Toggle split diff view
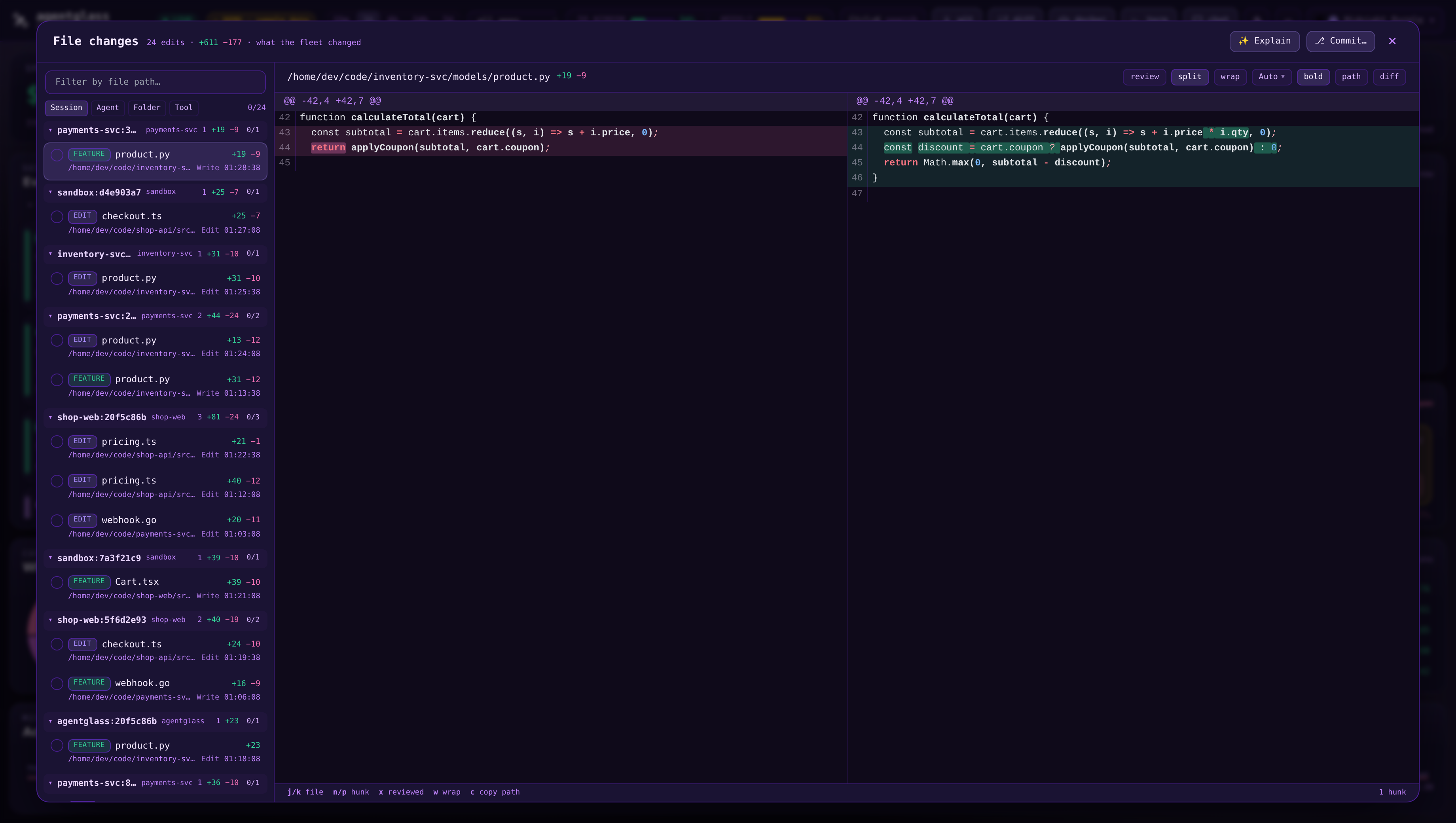This screenshot has height=823, width=1456. [x=1190, y=77]
